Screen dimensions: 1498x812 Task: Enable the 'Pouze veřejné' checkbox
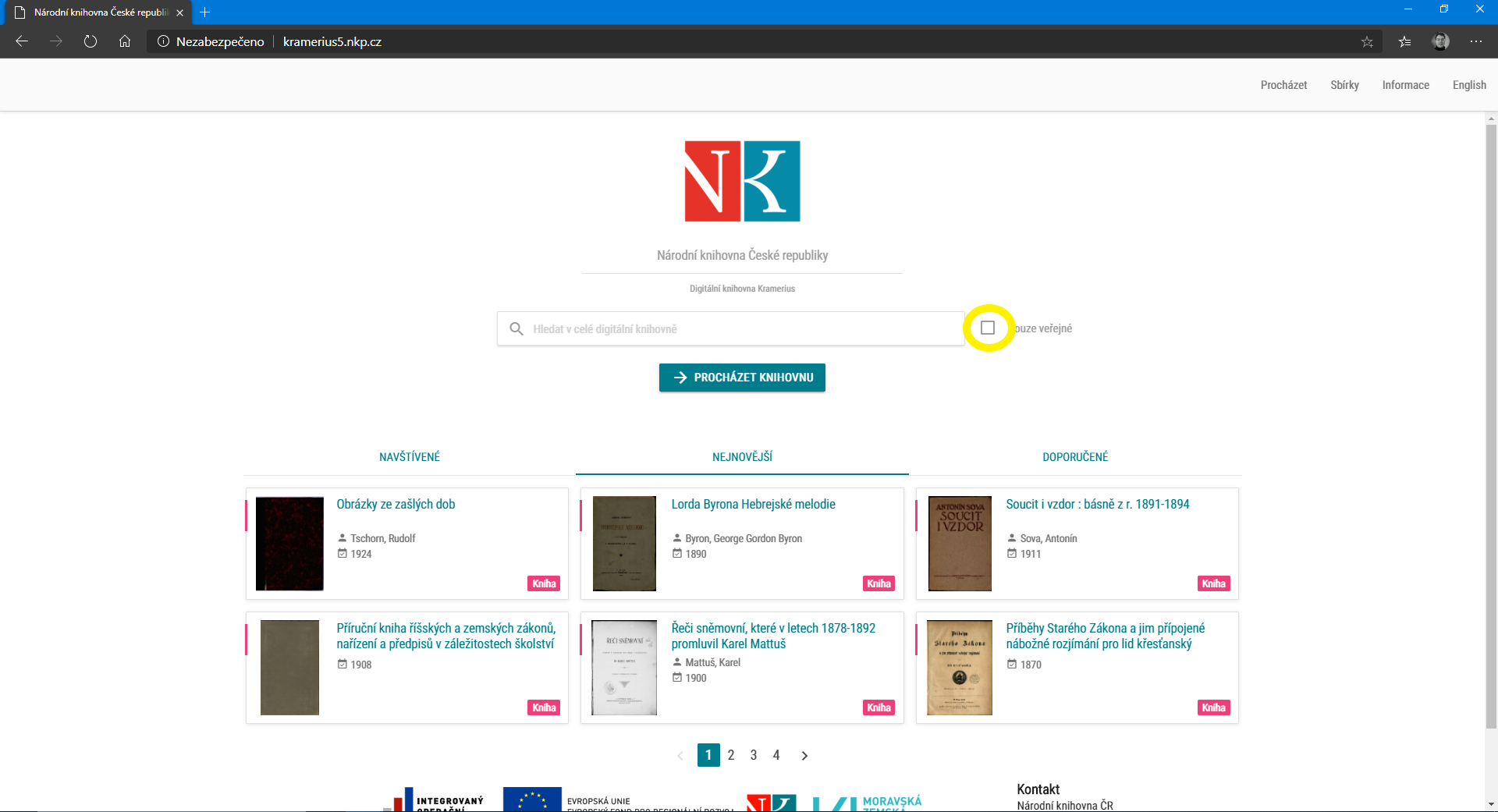(x=988, y=328)
